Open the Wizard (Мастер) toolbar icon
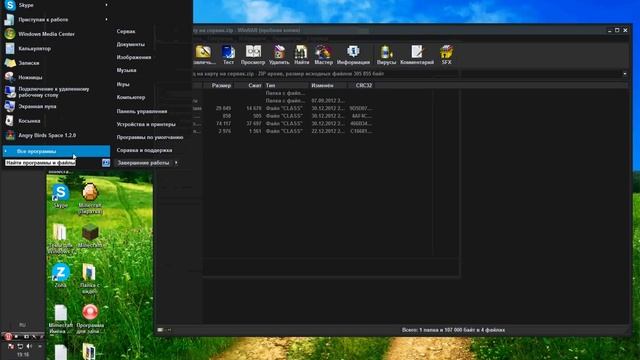 [323, 55]
